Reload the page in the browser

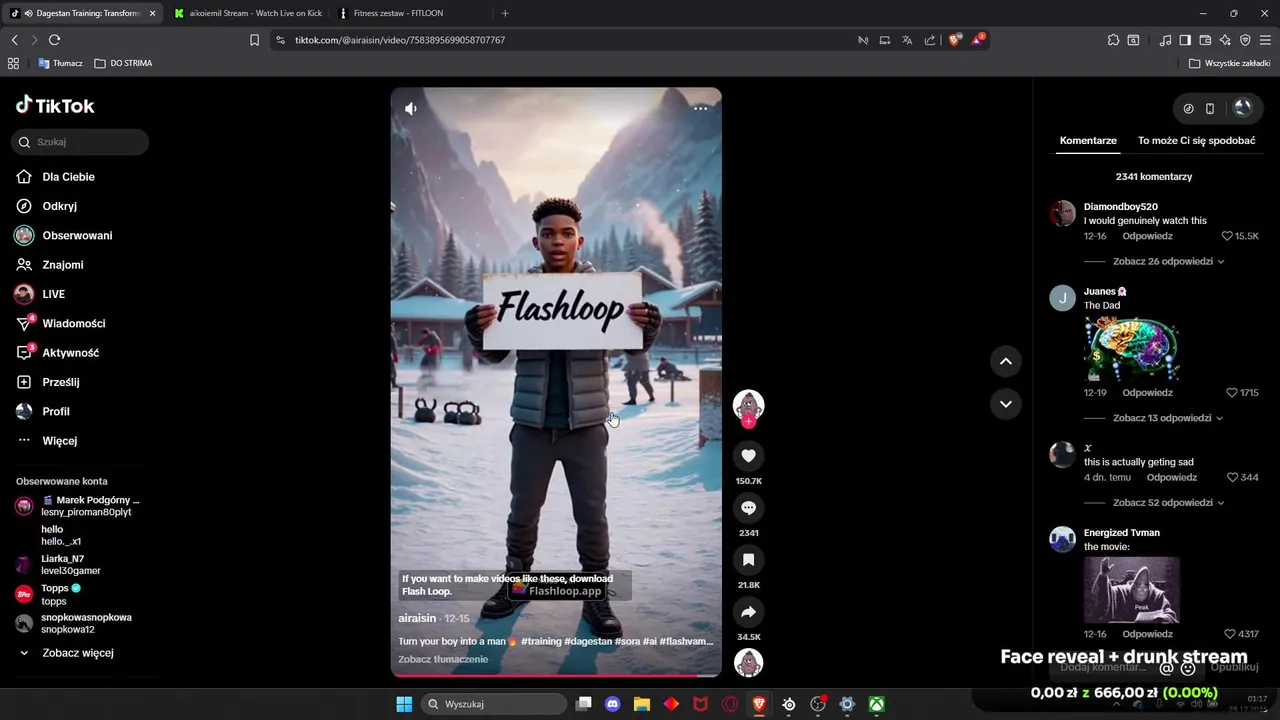pyautogui.click(x=54, y=40)
